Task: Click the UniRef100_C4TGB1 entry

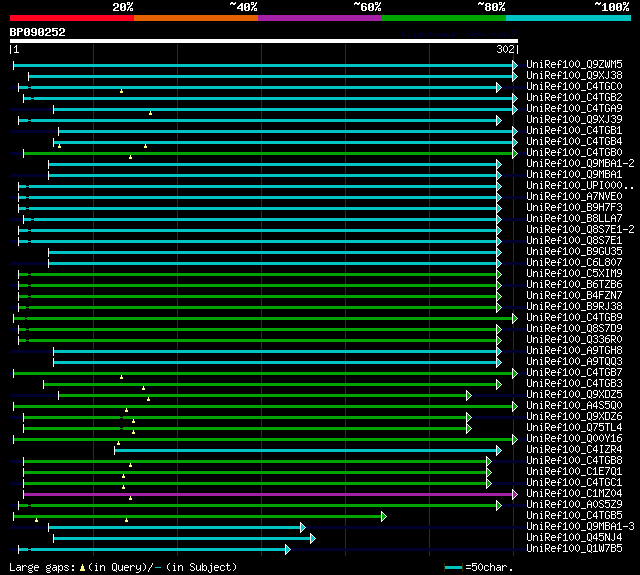Action: [x=574, y=131]
